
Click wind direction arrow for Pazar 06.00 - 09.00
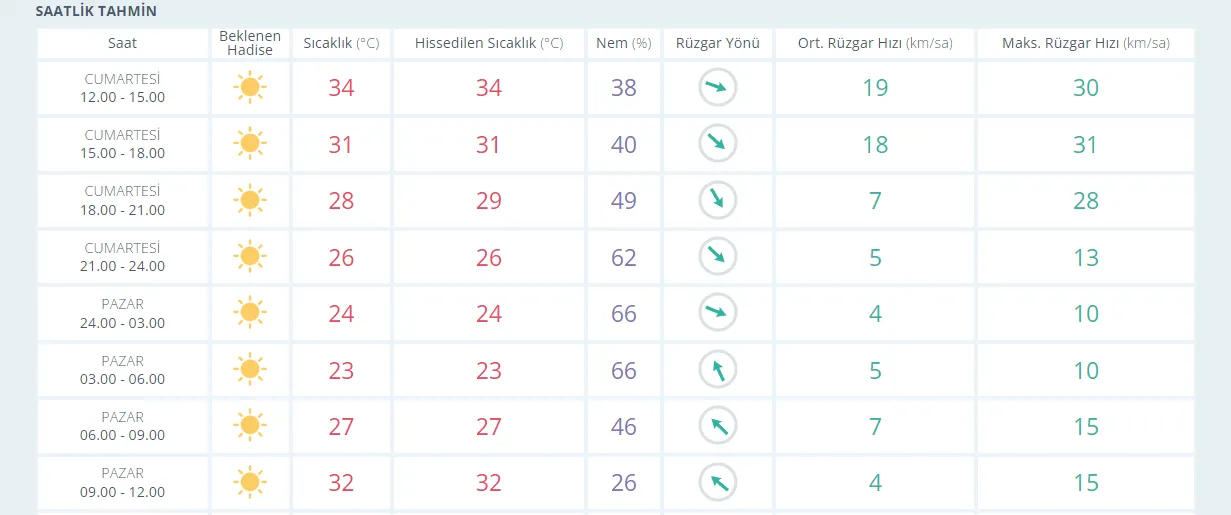[x=717, y=427]
